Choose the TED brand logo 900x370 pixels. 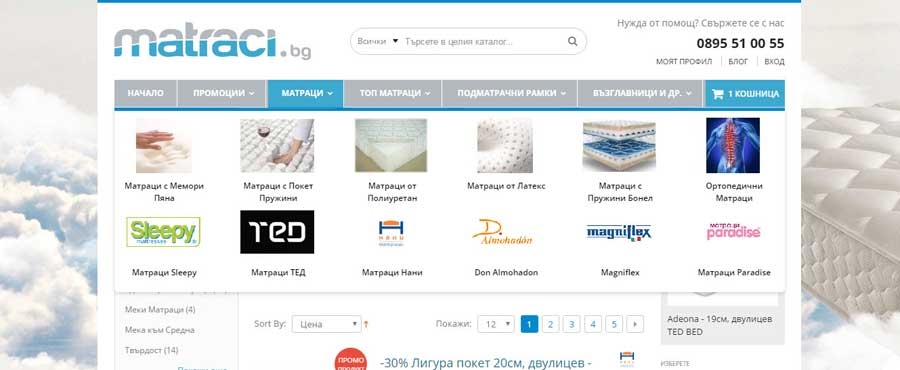[x=277, y=232]
